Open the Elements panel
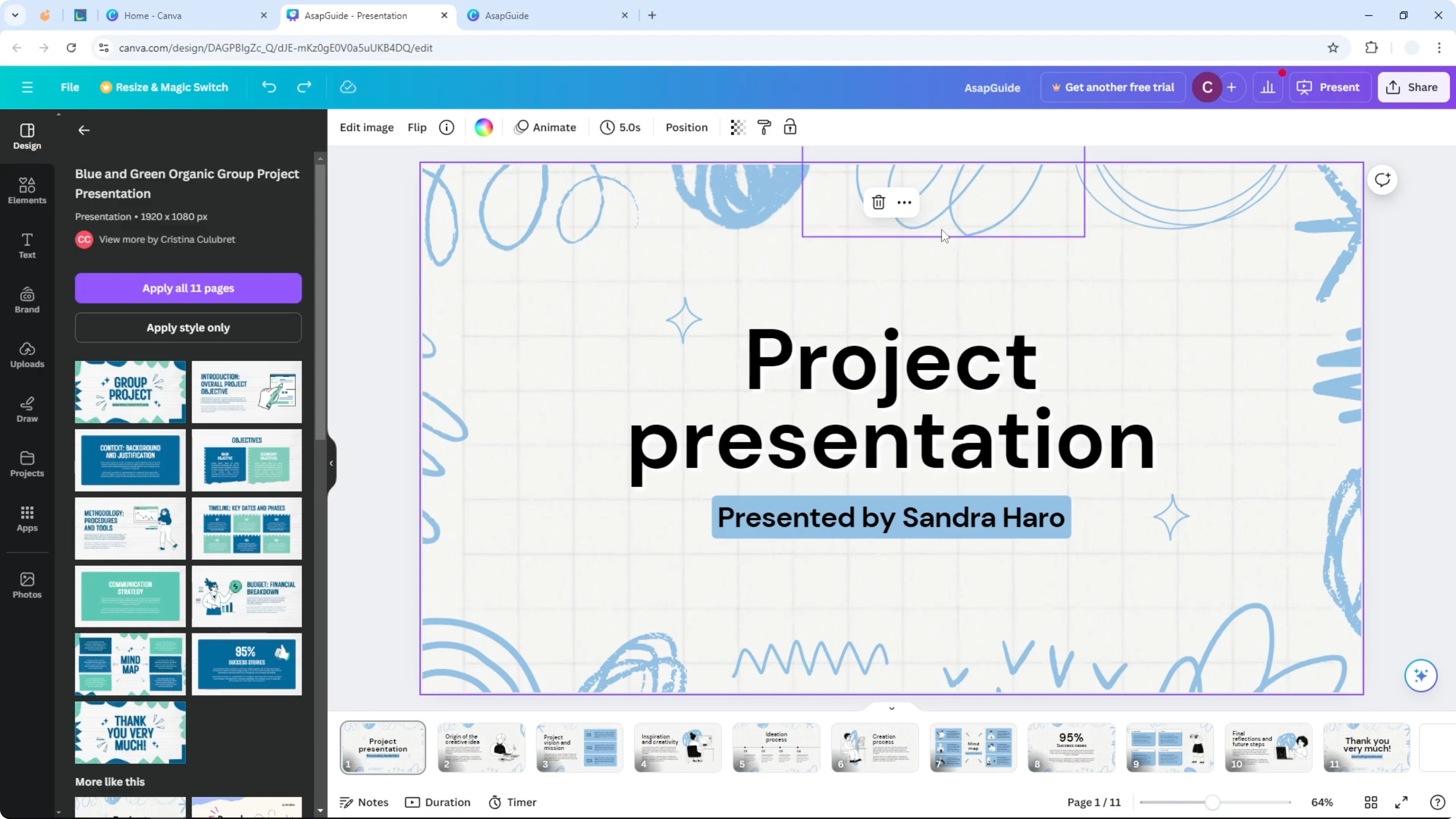 tap(27, 190)
